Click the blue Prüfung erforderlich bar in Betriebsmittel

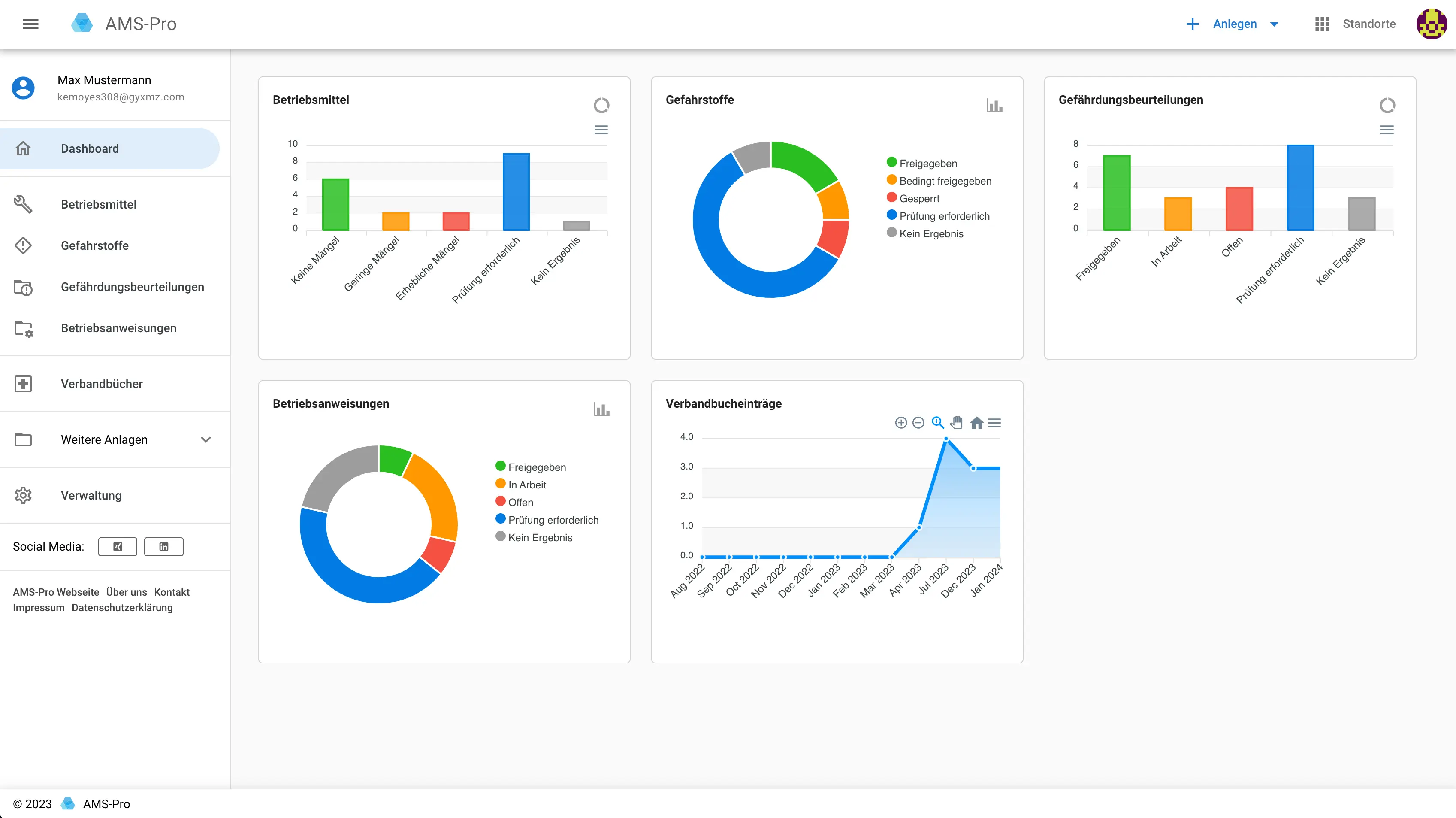point(516,192)
